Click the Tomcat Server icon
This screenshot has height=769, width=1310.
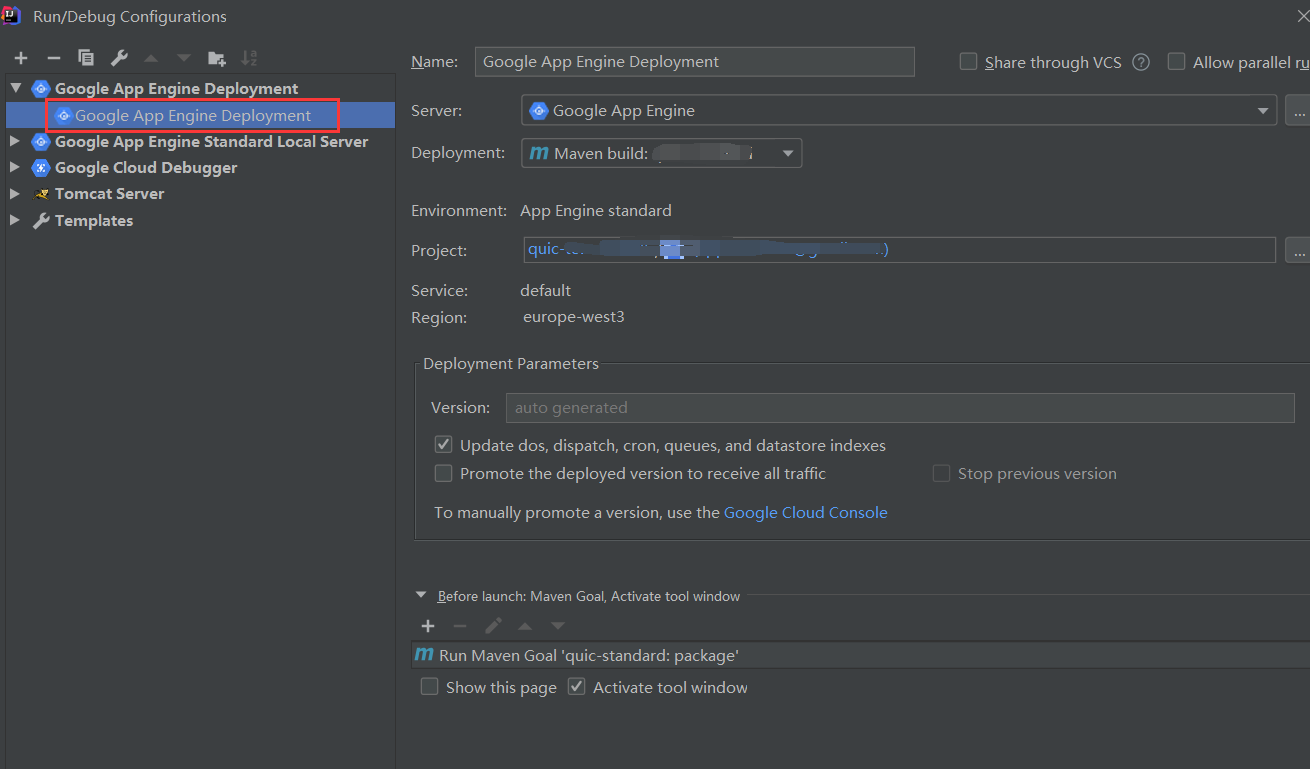(41, 194)
